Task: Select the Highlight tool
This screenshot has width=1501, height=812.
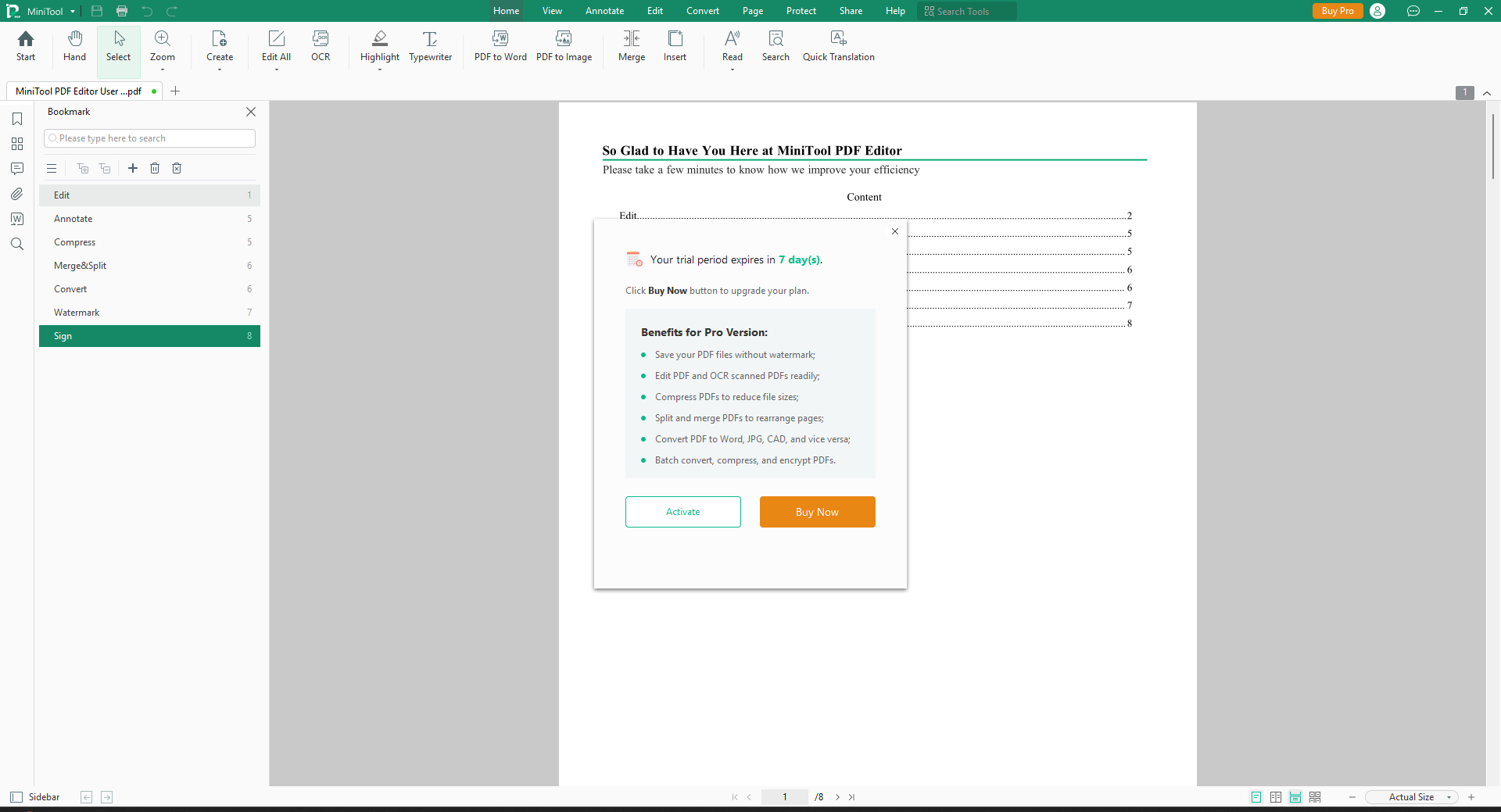Action: click(x=380, y=47)
